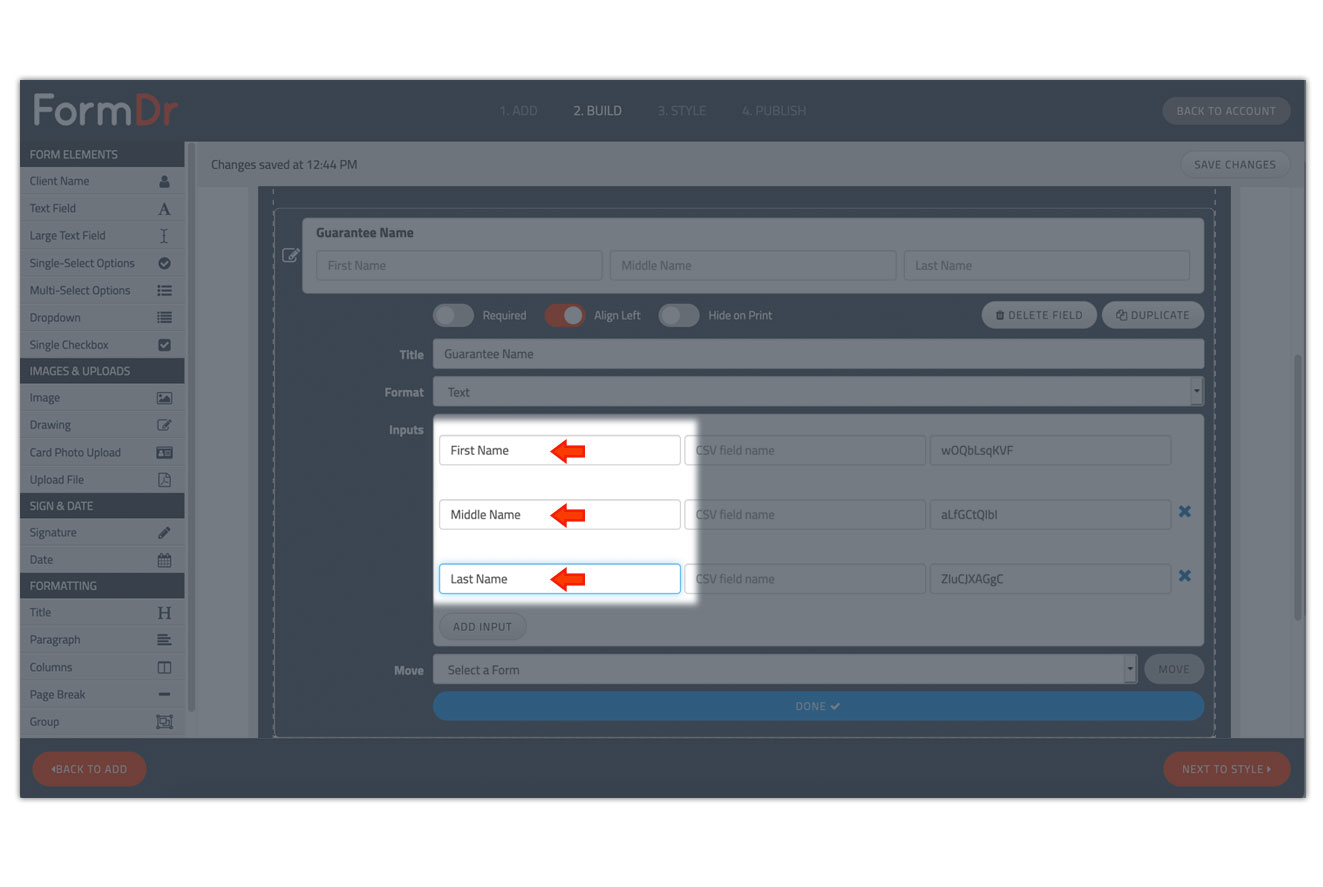Screen dimensions: 1323x887
Task: Click the blue DONE button
Action: tap(818, 706)
